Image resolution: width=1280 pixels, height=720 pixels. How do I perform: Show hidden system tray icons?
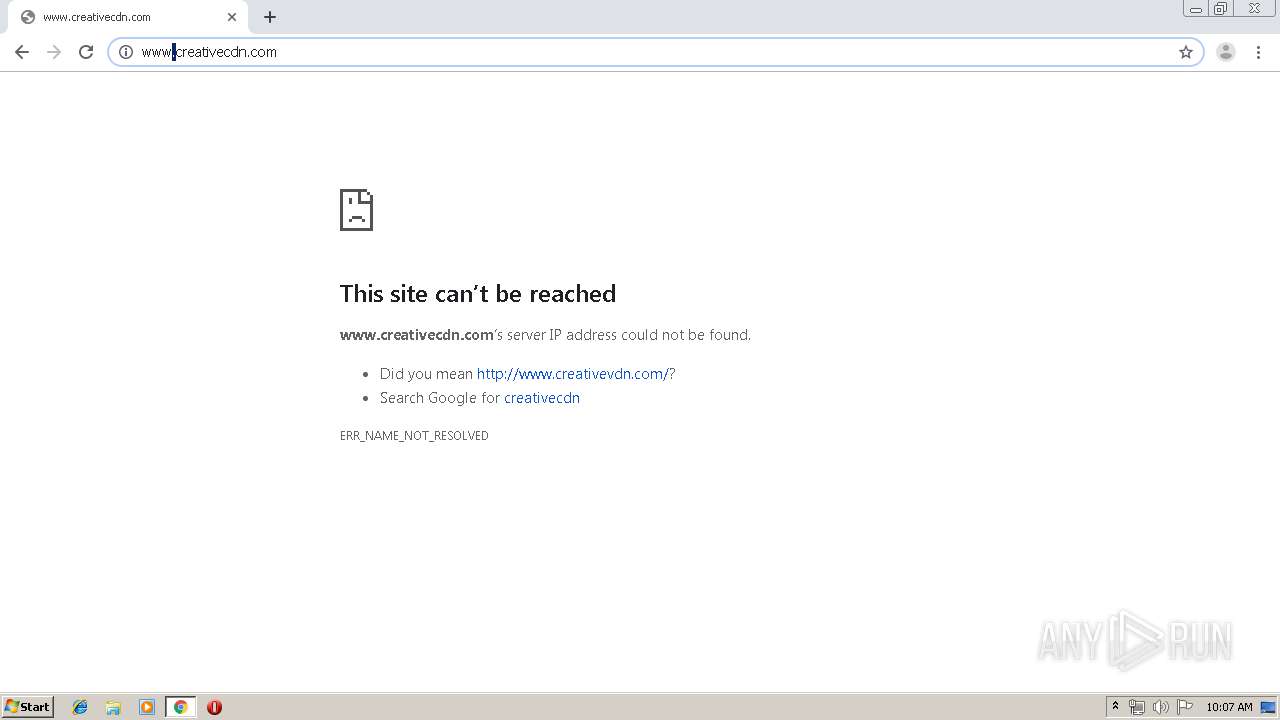(x=1115, y=707)
